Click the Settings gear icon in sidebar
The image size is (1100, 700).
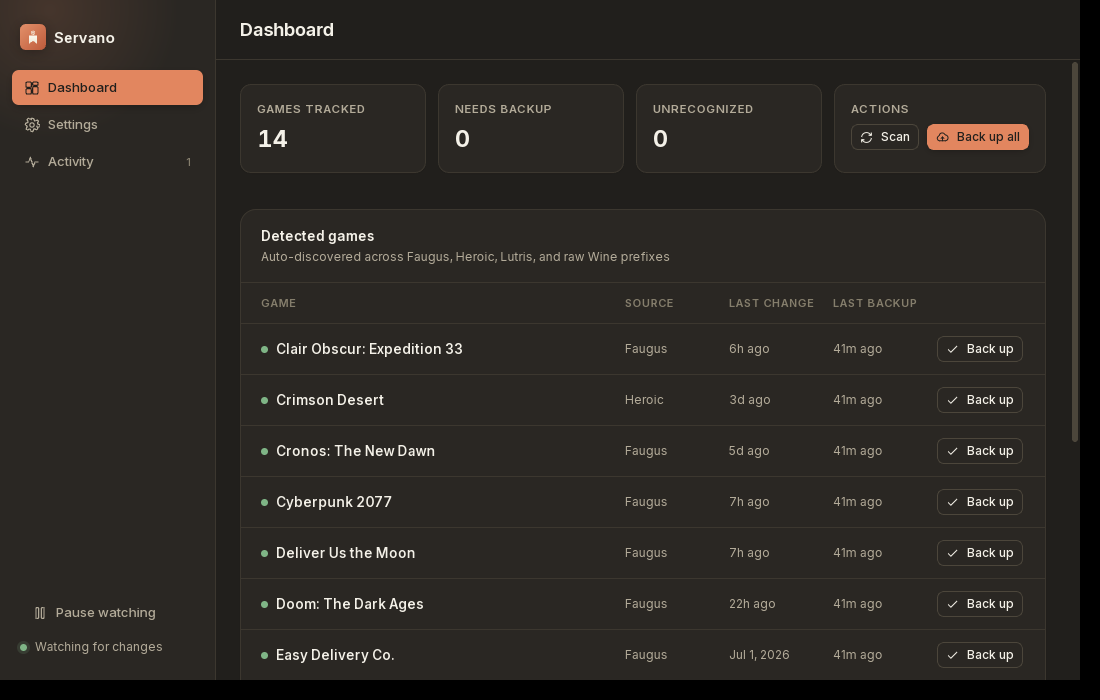click(x=32, y=125)
